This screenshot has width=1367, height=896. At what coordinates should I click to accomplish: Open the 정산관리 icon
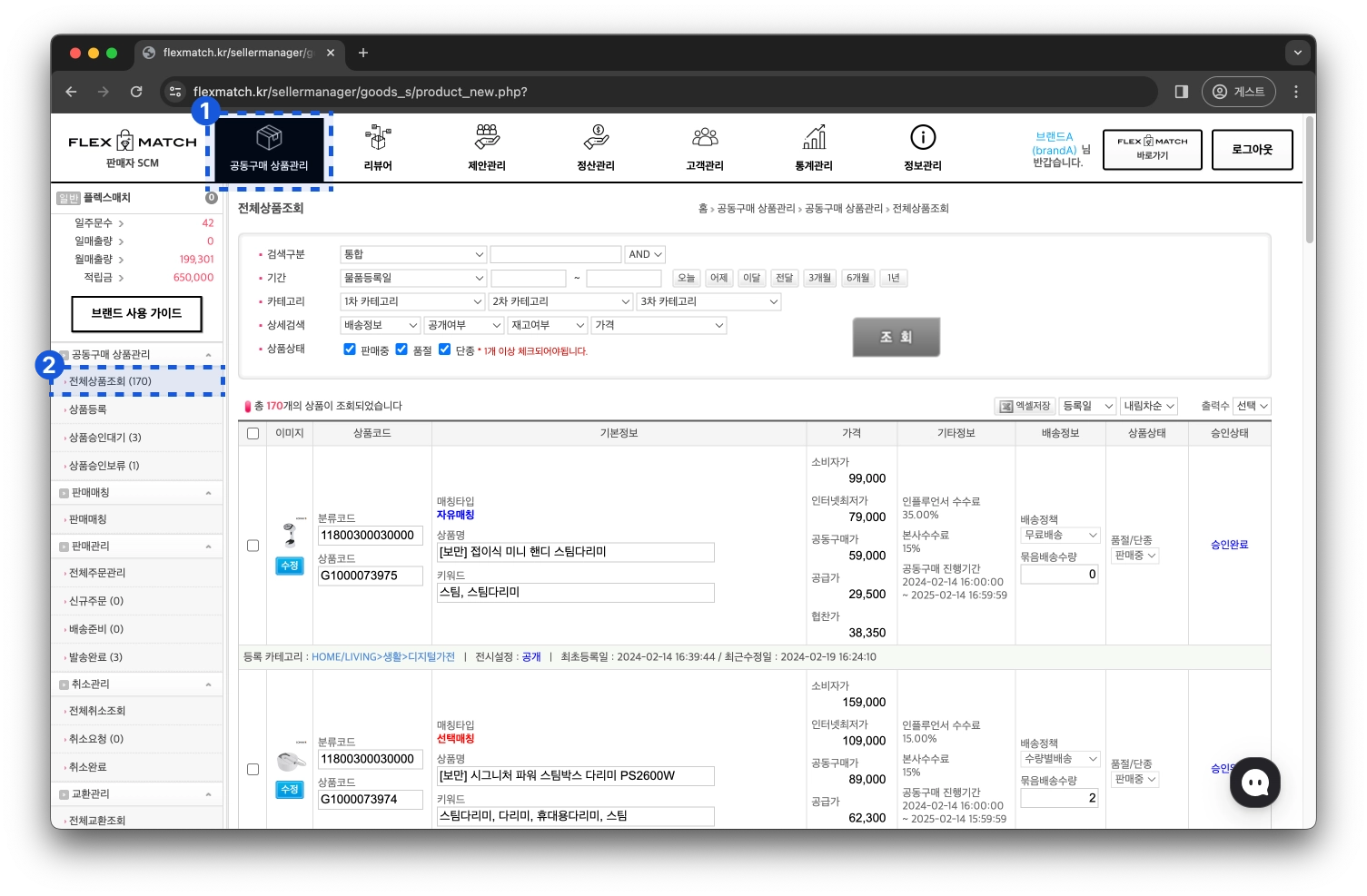(596, 138)
